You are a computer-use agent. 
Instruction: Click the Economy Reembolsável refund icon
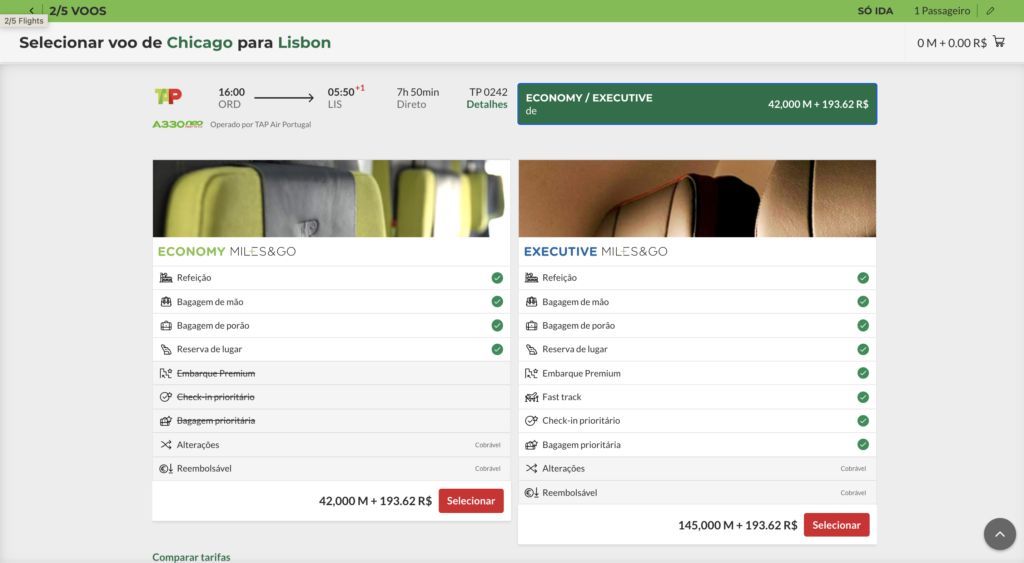[166, 468]
